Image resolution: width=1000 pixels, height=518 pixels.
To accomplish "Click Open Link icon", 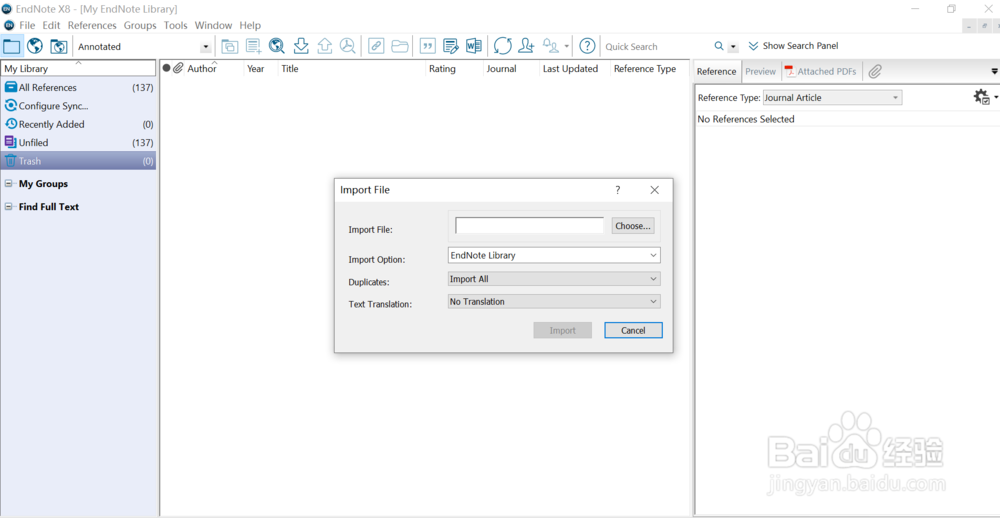I will click(x=376, y=46).
